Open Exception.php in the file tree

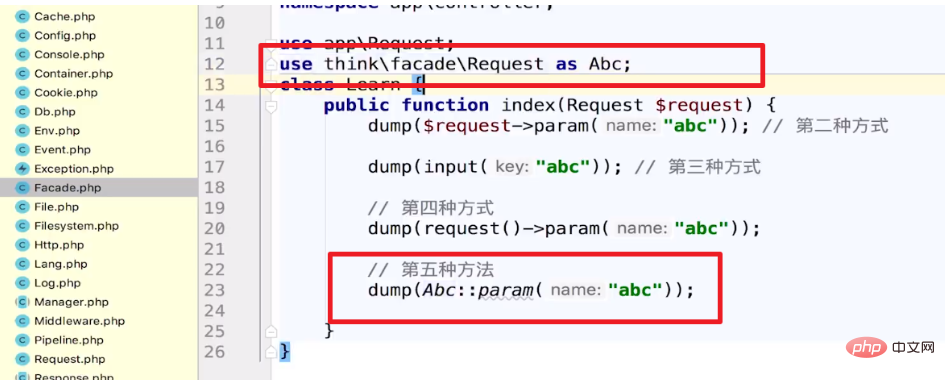(74, 169)
